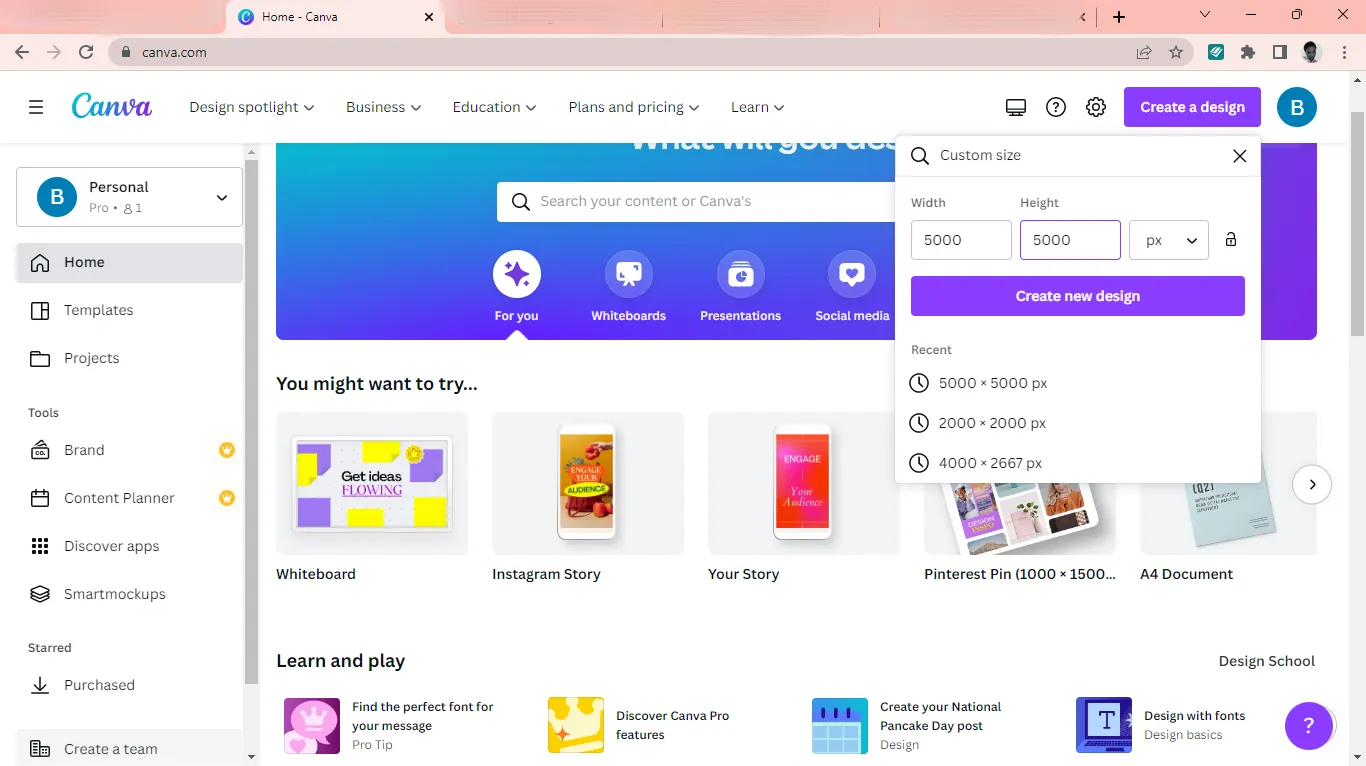Open Content Planner in the sidebar
The image size is (1366, 766).
129,498
